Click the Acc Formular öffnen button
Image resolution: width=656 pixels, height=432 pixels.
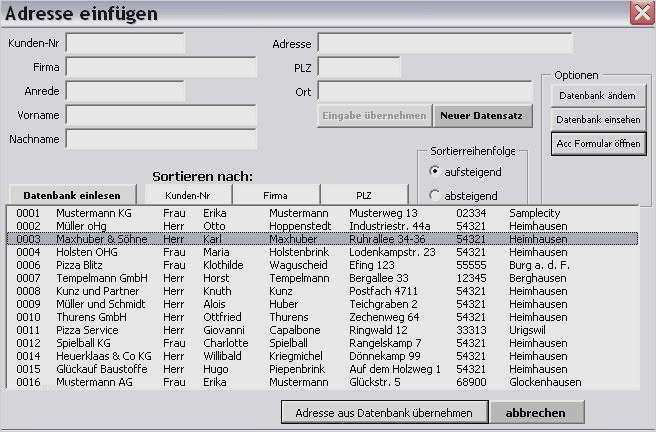[x=598, y=144]
